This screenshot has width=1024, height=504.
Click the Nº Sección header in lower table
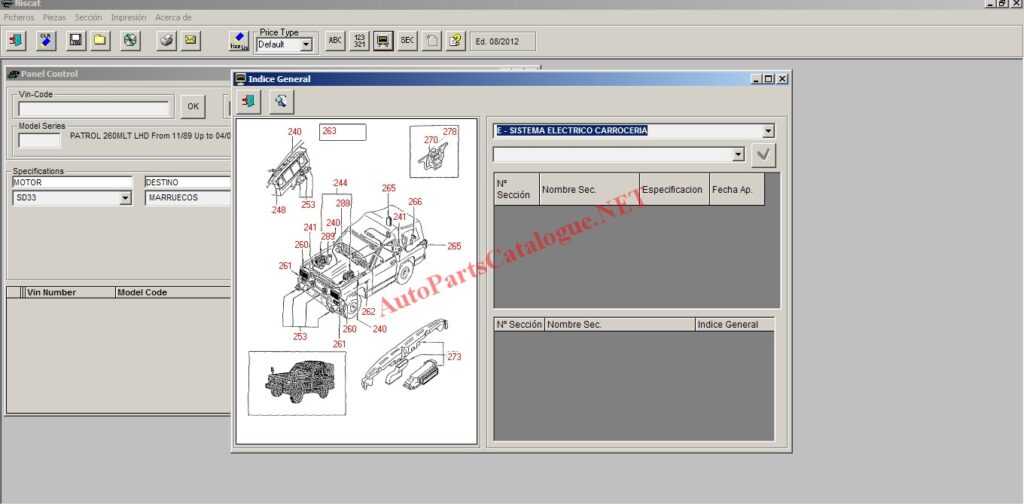point(519,324)
